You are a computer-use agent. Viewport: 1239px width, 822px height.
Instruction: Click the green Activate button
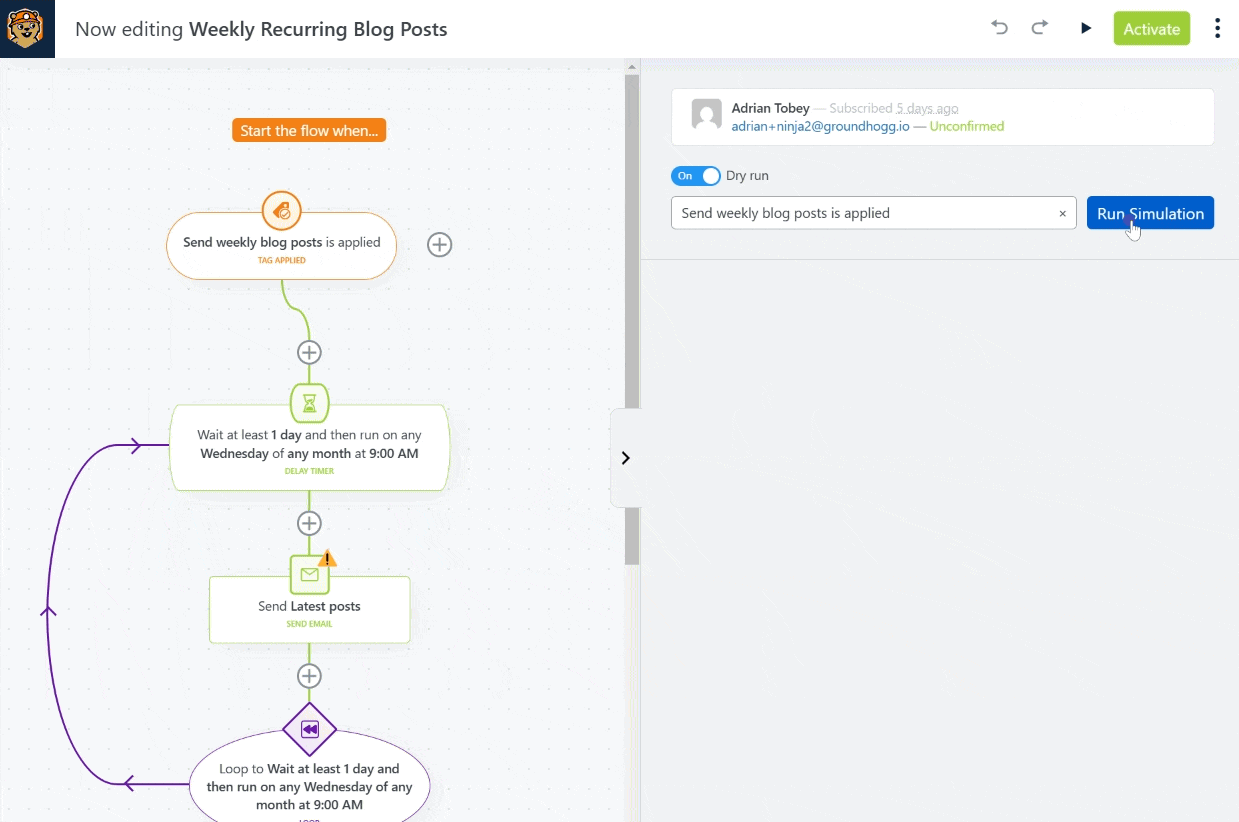(x=1151, y=29)
